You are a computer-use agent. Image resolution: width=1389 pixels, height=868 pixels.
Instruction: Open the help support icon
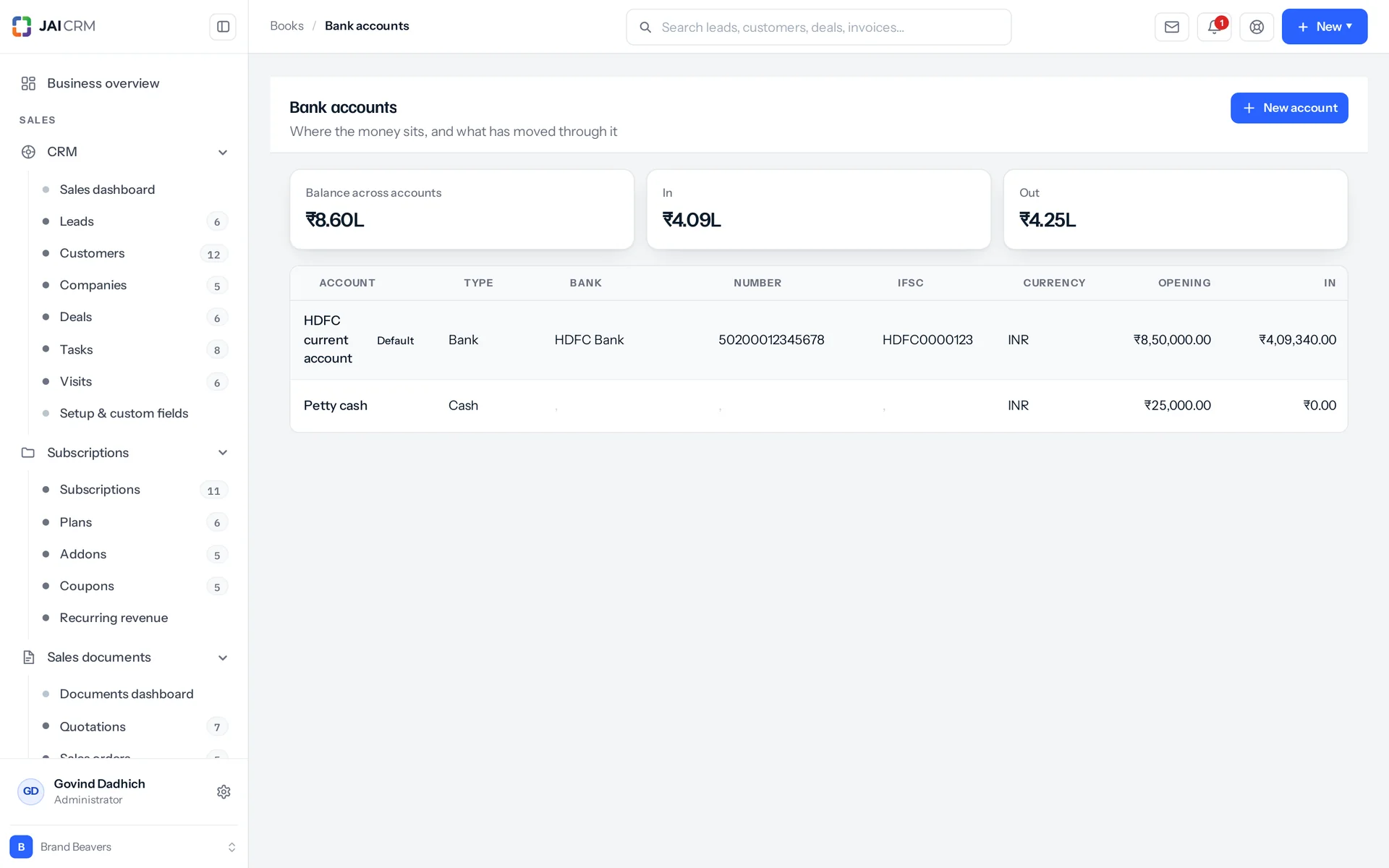click(x=1257, y=27)
